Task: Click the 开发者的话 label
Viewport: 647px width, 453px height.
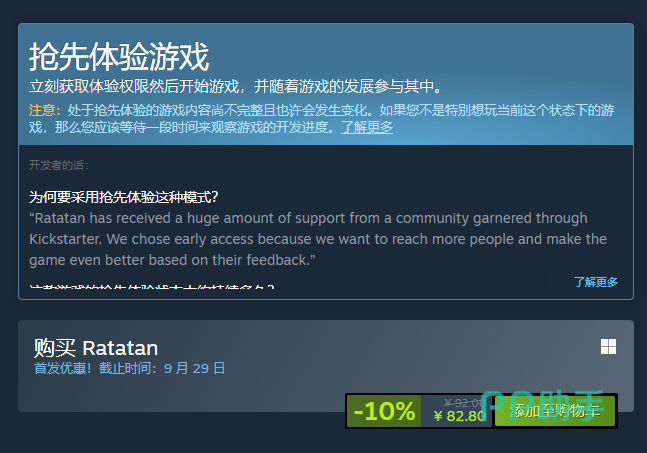Action: click(x=59, y=165)
